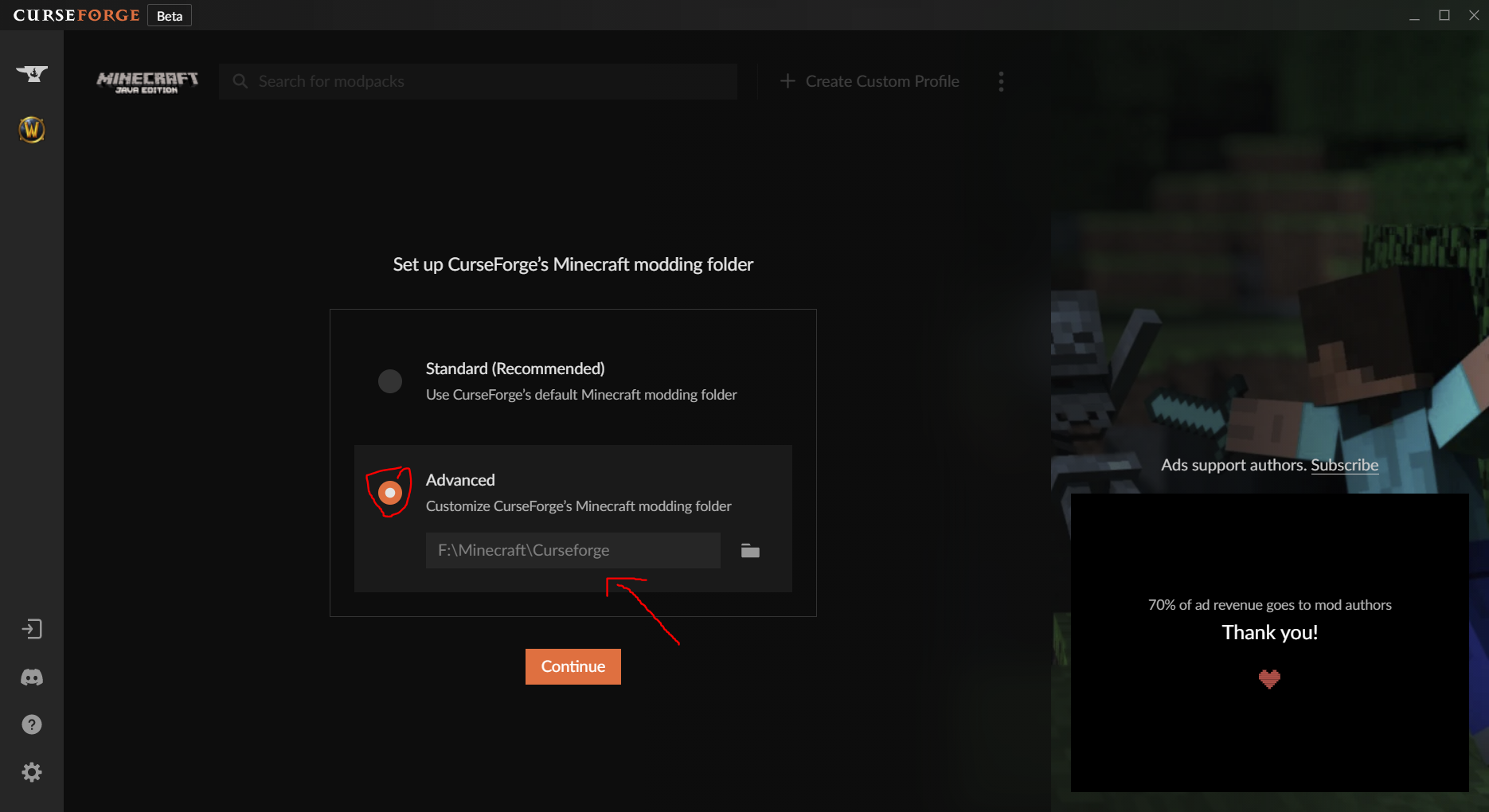
Task: Click 'Customize CurseForge's Minecraft modding folder' text
Action: click(x=579, y=506)
